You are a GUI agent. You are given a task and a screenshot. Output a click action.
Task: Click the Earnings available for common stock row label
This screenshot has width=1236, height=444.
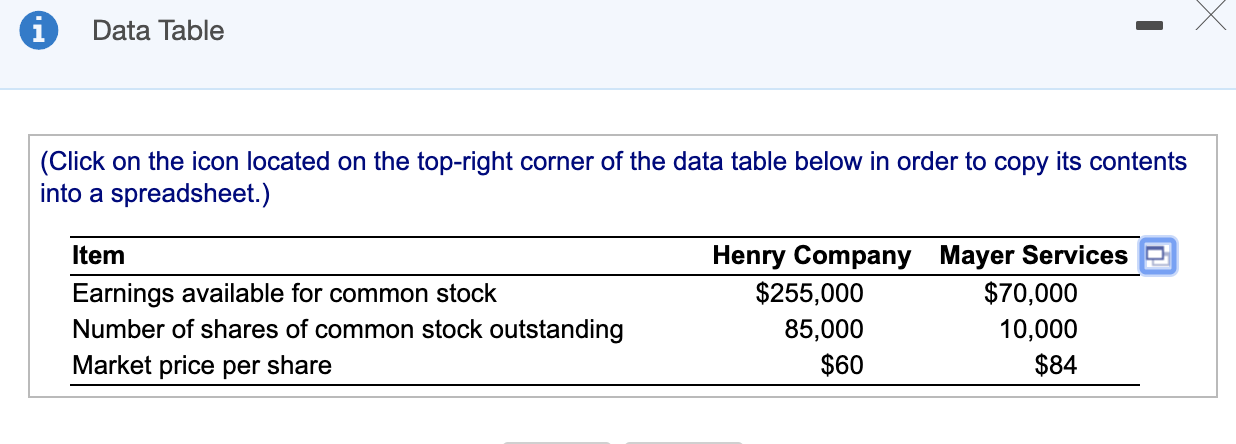[x=284, y=293]
